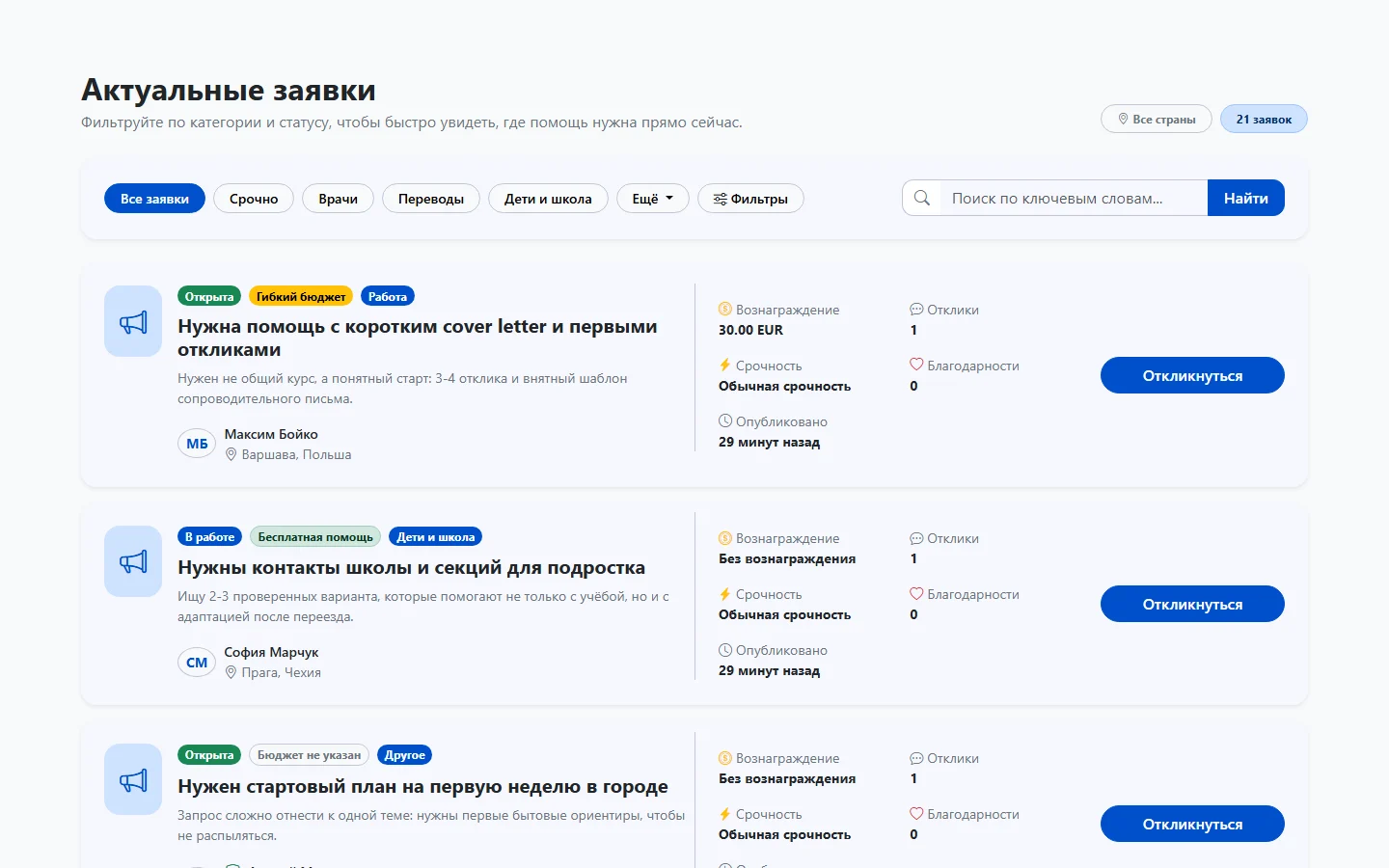1389x868 pixels.
Task: Click the Открыта badge on cover letter card
Action: tap(209, 296)
